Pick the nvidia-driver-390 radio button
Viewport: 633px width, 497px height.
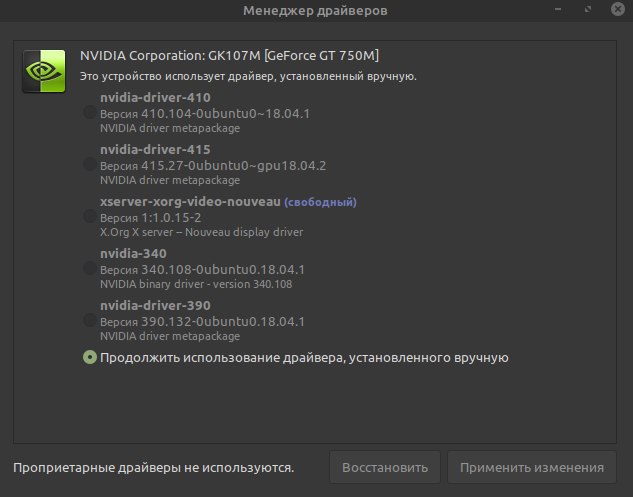90,321
